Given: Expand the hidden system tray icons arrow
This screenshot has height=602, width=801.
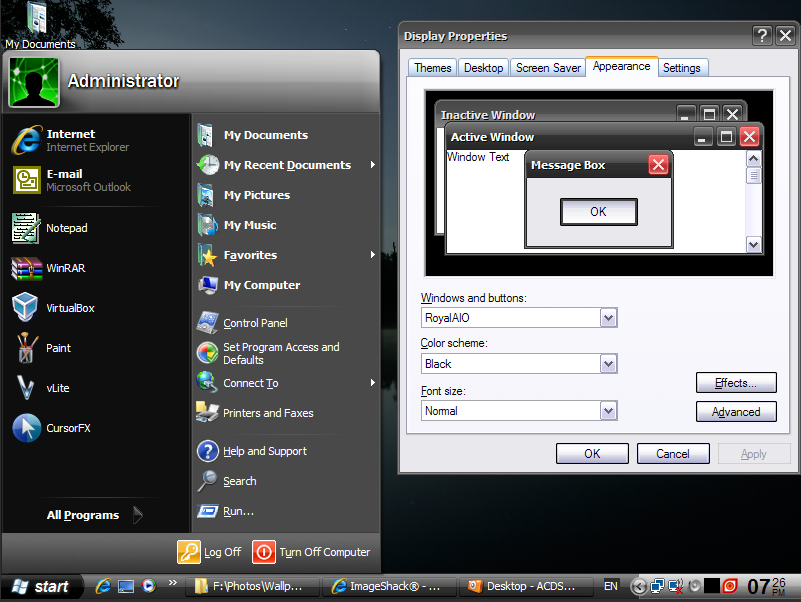Looking at the screenshot, I should click(x=638, y=586).
